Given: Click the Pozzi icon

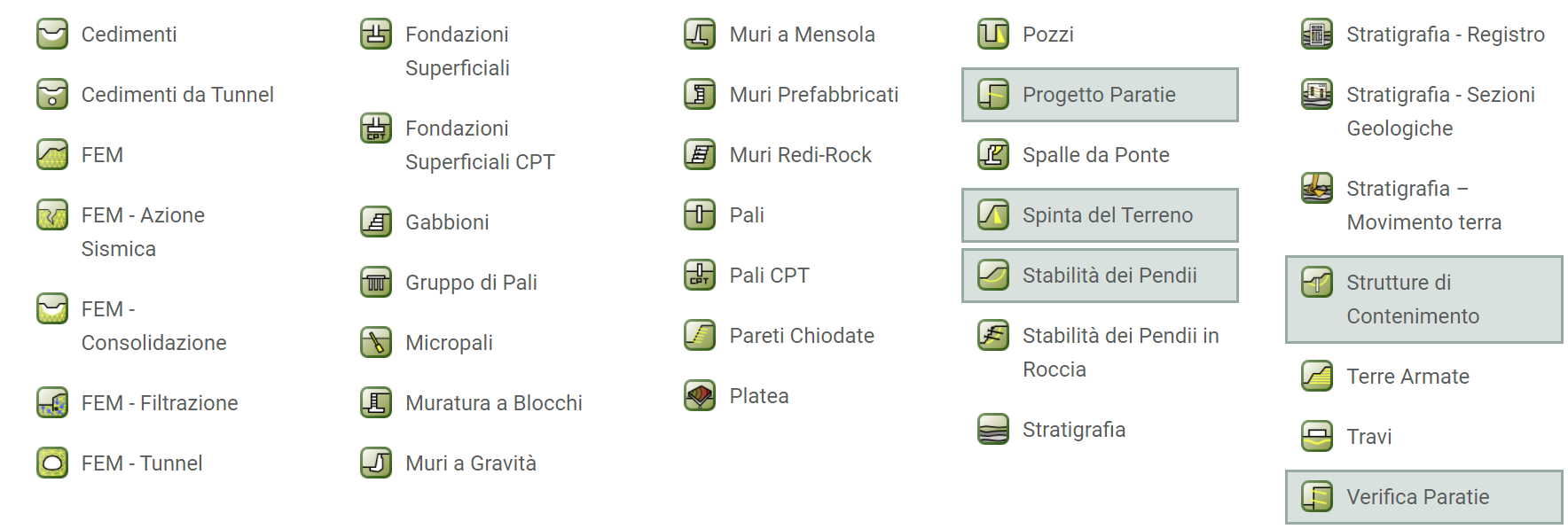Looking at the screenshot, I should 993,35.
